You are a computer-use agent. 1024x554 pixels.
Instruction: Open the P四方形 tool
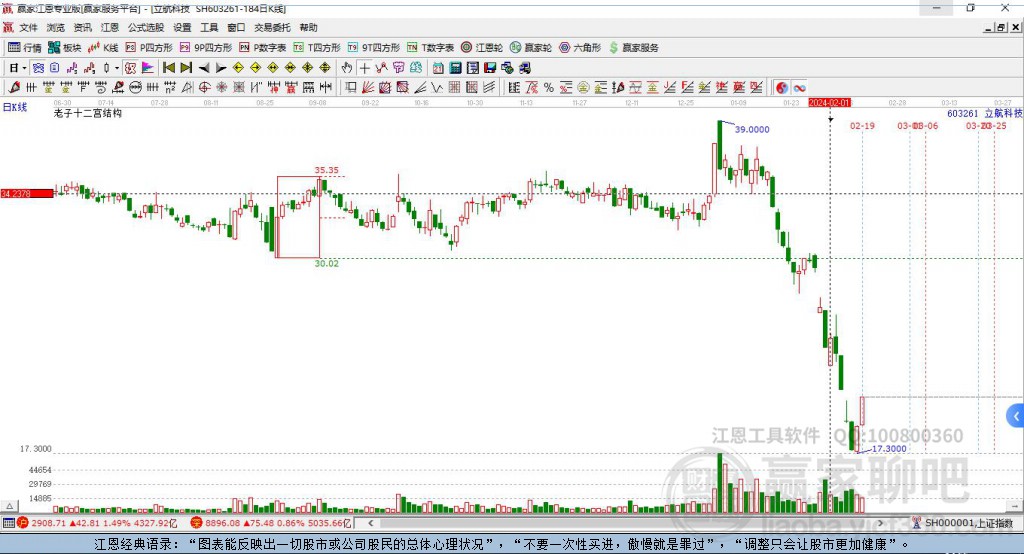[x=149, y=48]
